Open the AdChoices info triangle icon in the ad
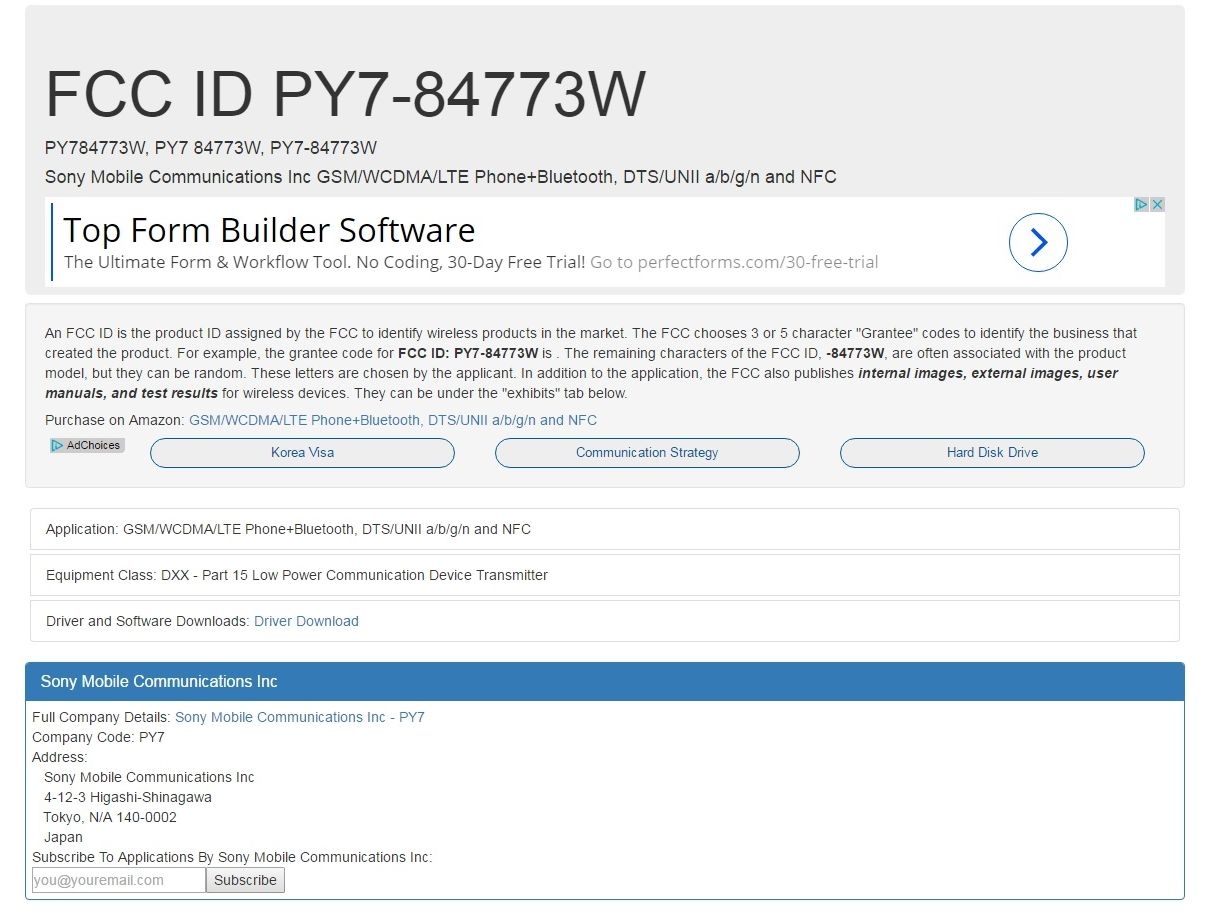The image size is (1207, 913). (1141, 204)
